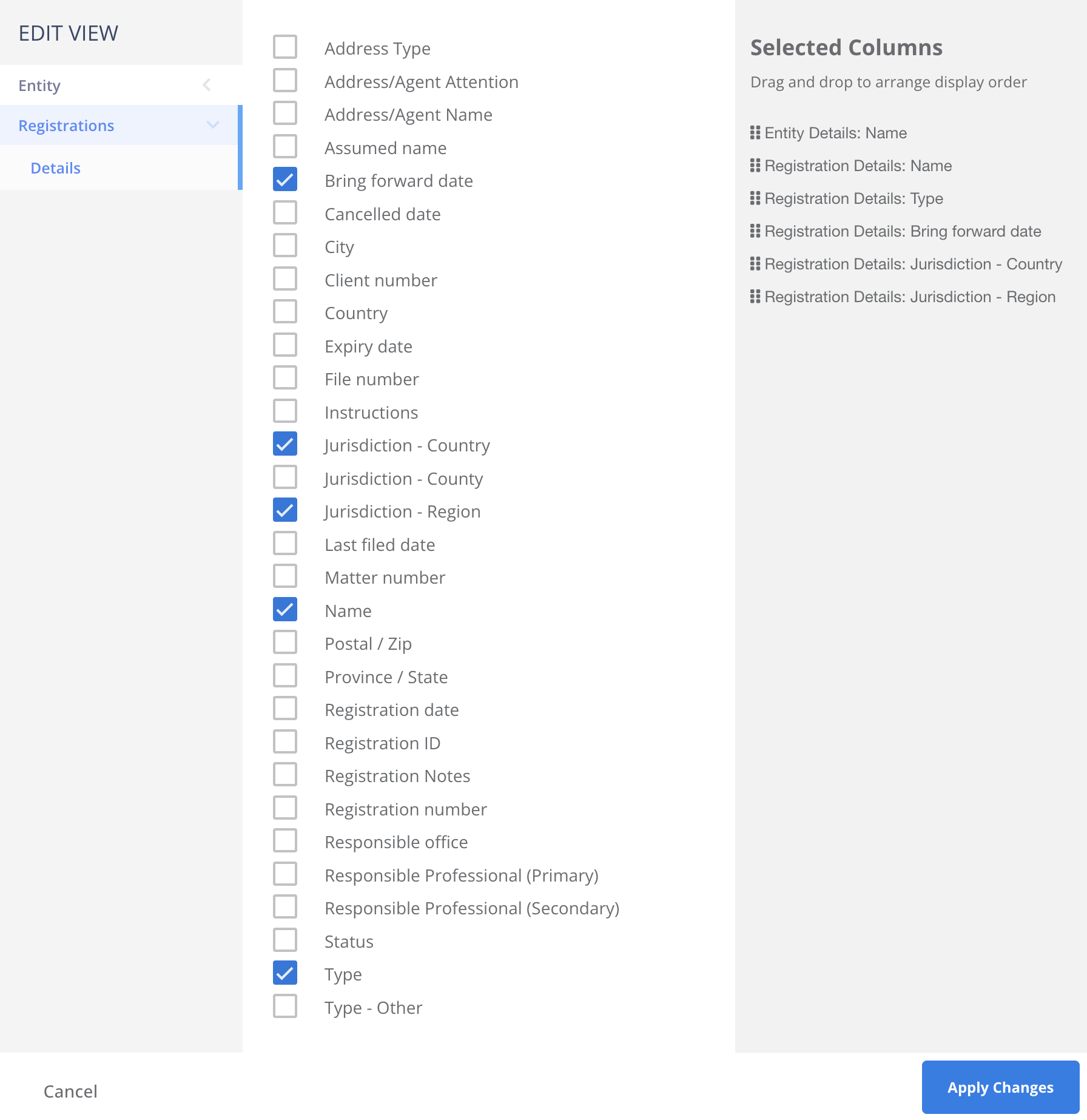The image size is (1087, 1120).
Task: Select the Details sub-item under Registrations
Action: 56,168
